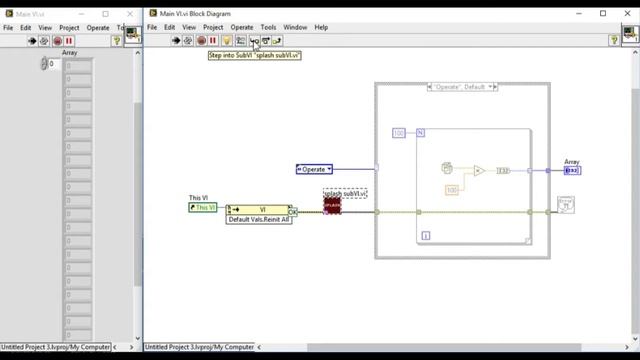Select the random number dice node
The width and height of the screenshot is (640, 360).
point(447,168)
